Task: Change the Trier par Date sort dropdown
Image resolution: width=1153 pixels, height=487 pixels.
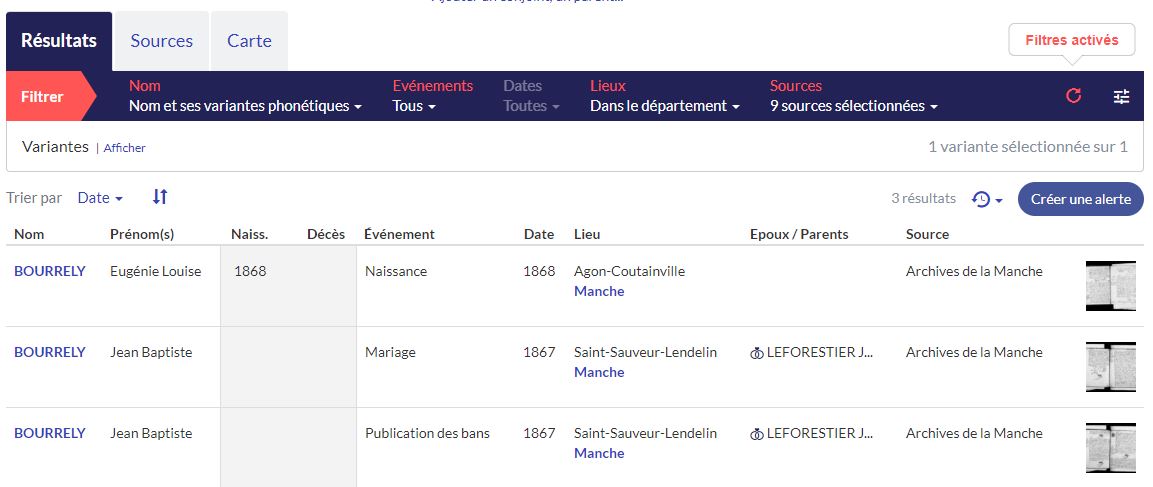Action: [x=100, y=198]
